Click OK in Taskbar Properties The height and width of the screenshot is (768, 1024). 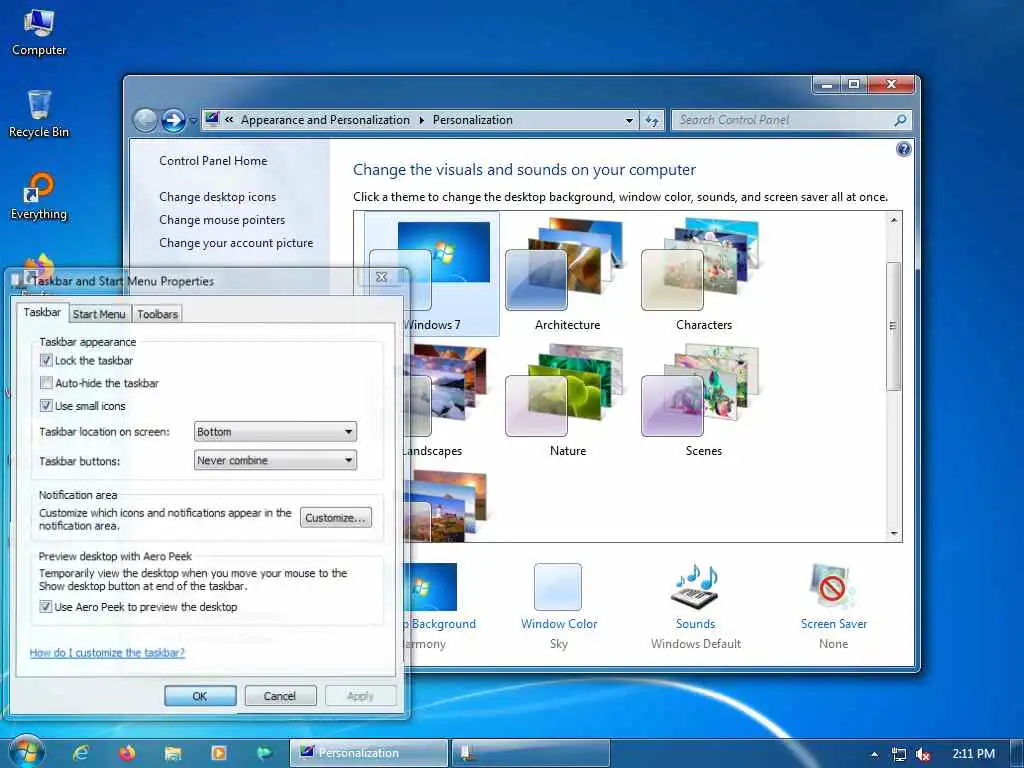pos(200,696)
